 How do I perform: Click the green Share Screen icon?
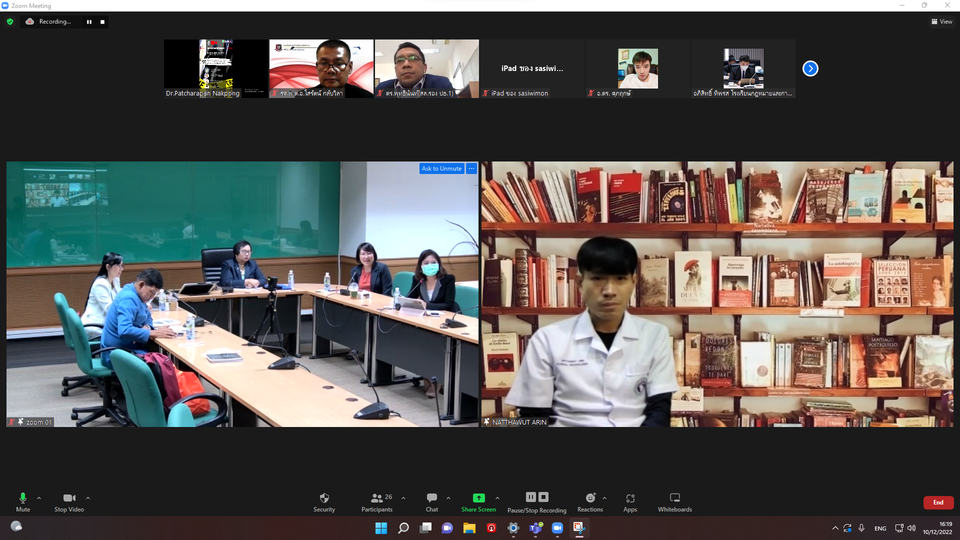click(x=478, y=498)
